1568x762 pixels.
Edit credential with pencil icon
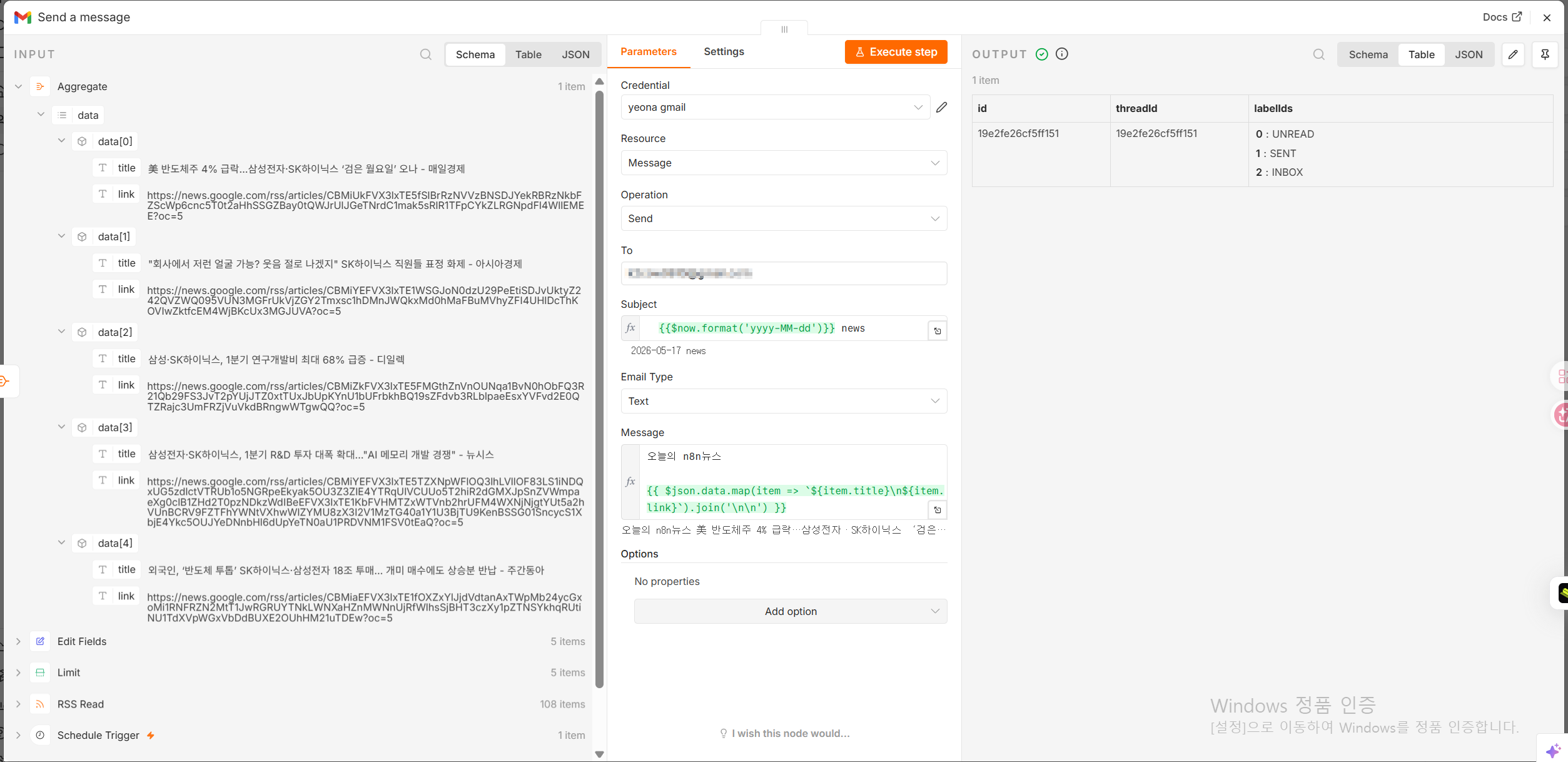(941, 107)
